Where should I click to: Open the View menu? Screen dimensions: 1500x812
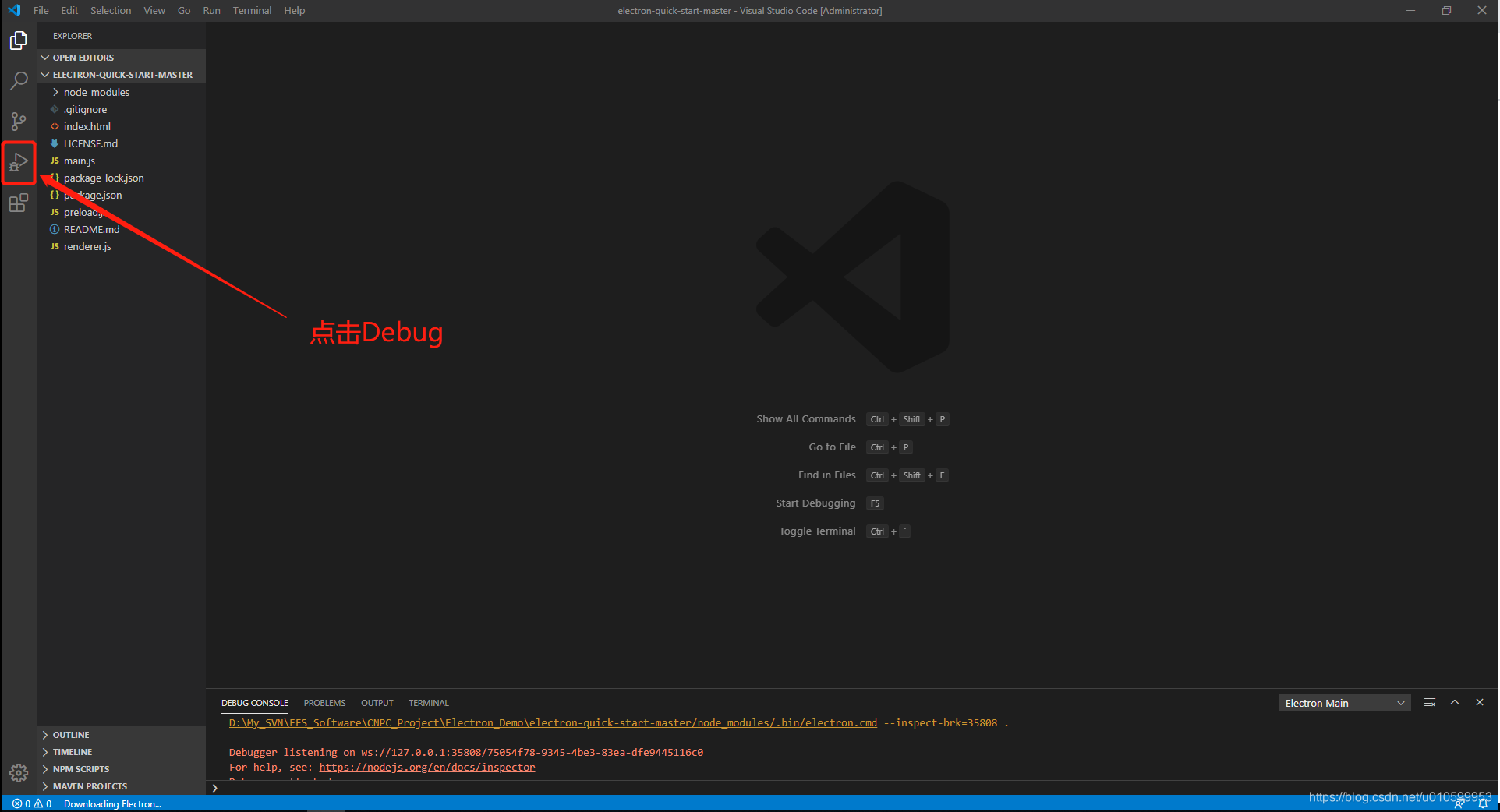tap(154, 10)
